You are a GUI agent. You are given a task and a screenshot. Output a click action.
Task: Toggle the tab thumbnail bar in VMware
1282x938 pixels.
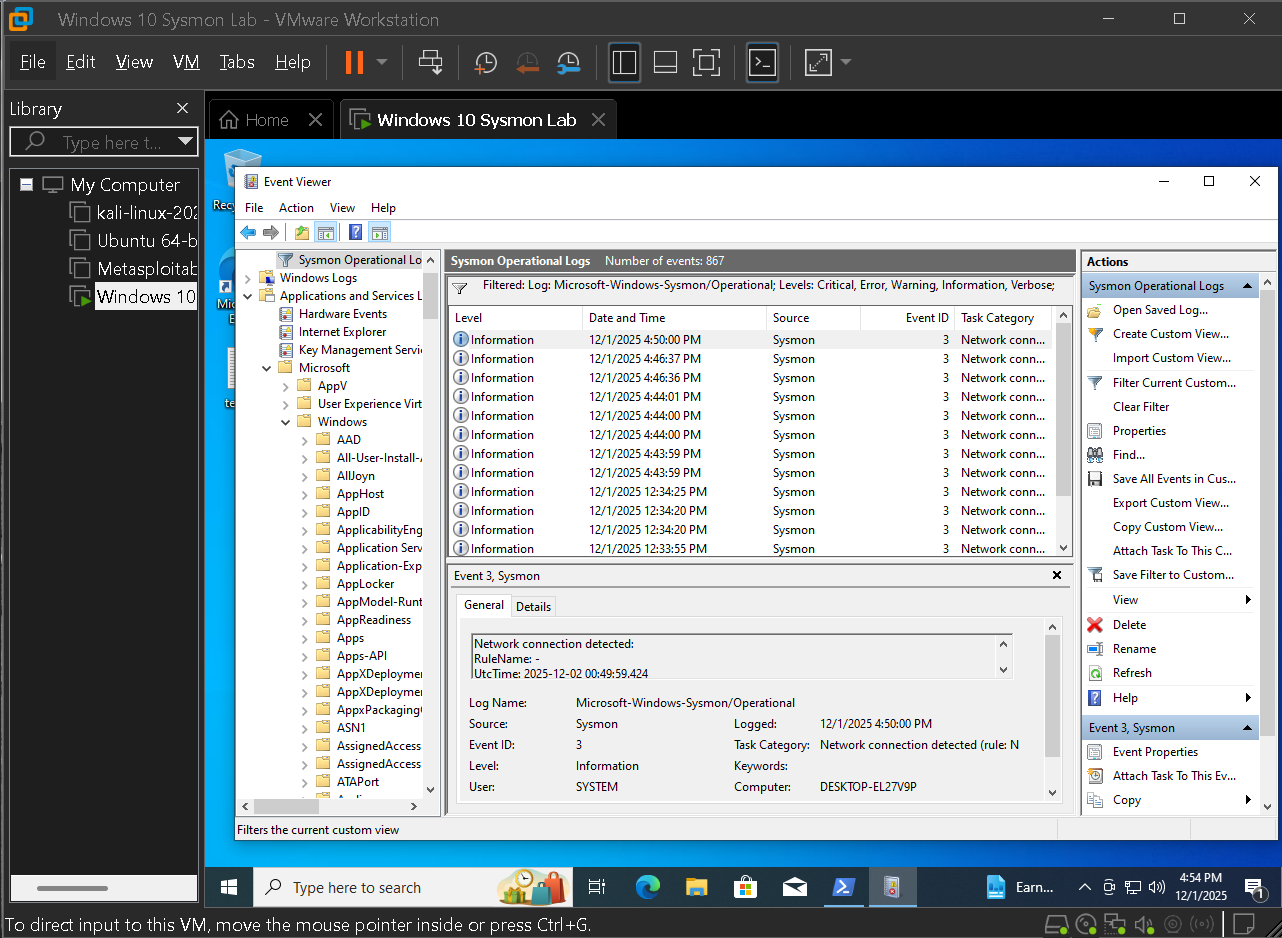coord(665,62)
